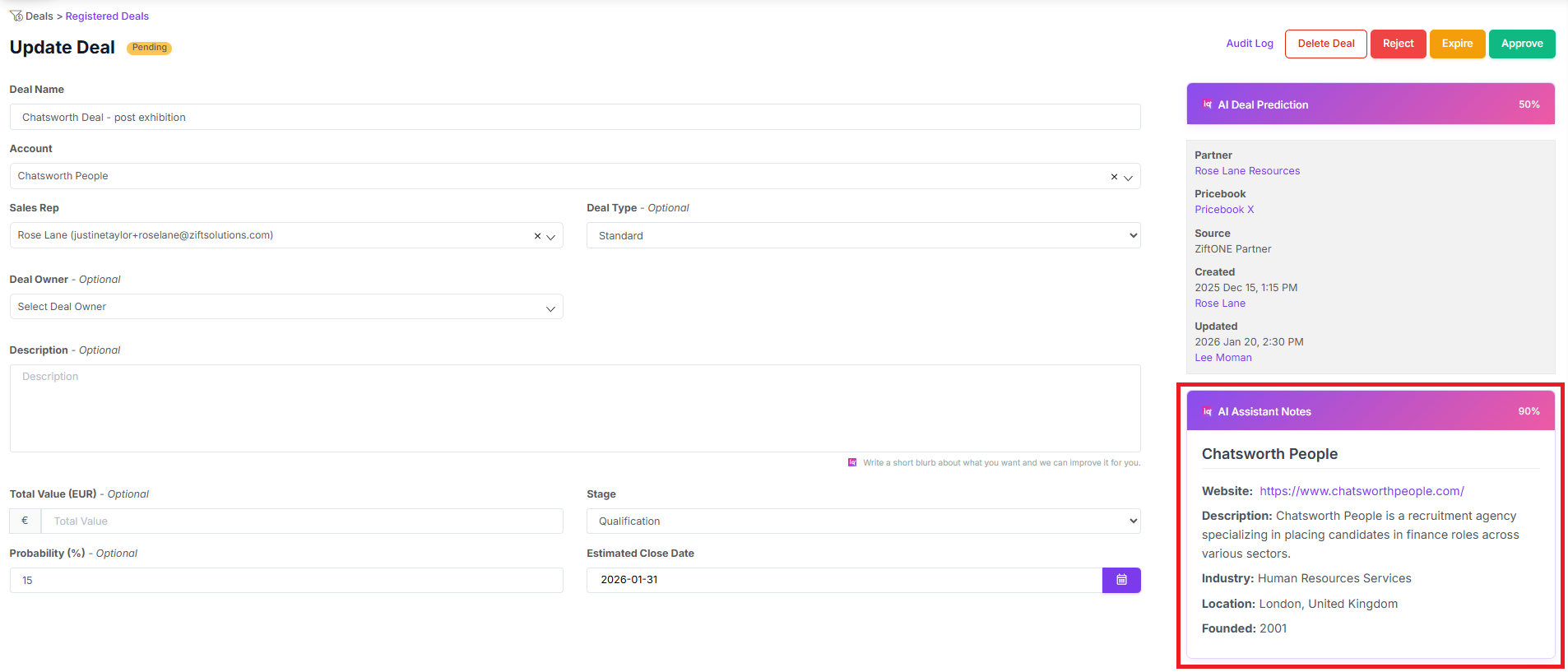Click the AI Deal Prediction icon

click(x=1207, y=104)
